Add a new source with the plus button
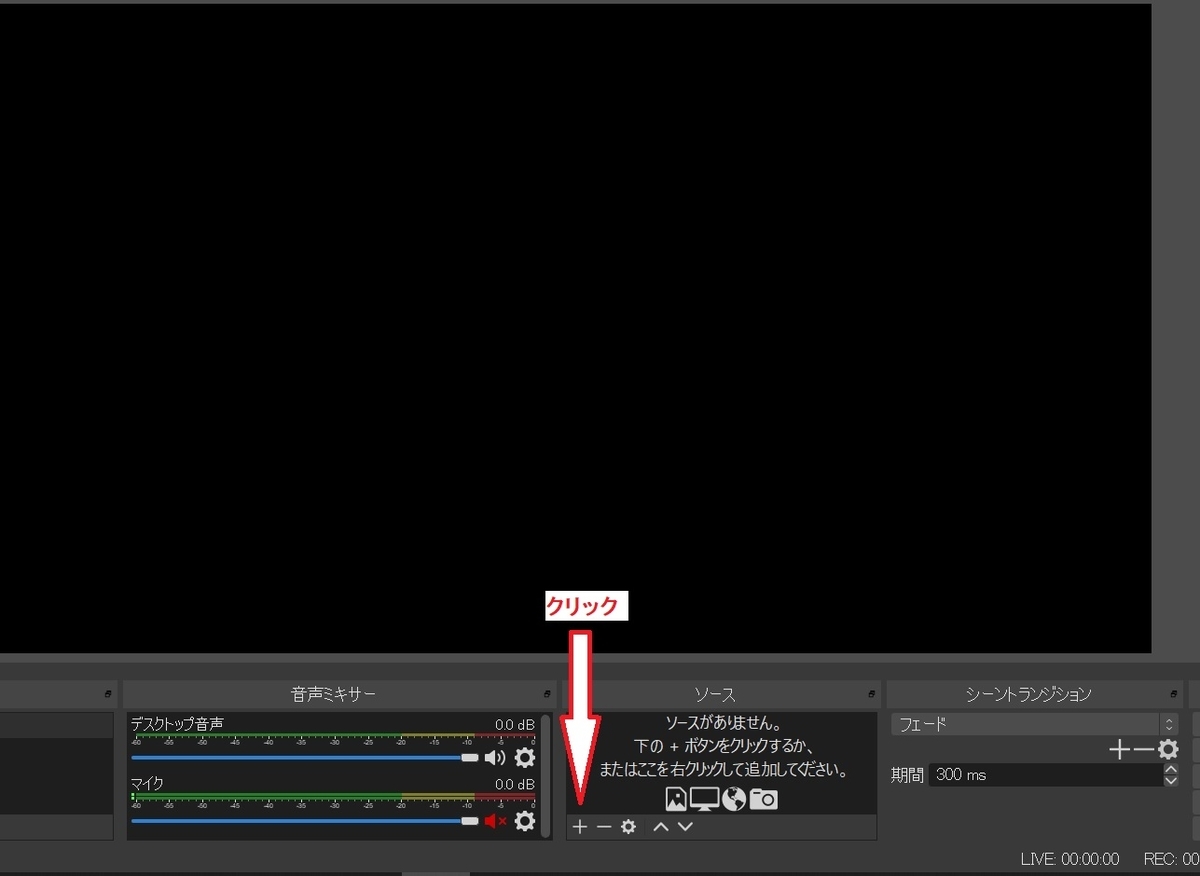 click(x=579, y=827)
